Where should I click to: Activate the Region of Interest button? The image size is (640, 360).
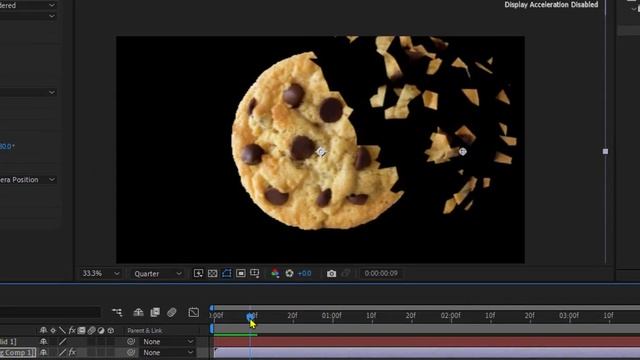pyautogui.click(x=241, y=273)
